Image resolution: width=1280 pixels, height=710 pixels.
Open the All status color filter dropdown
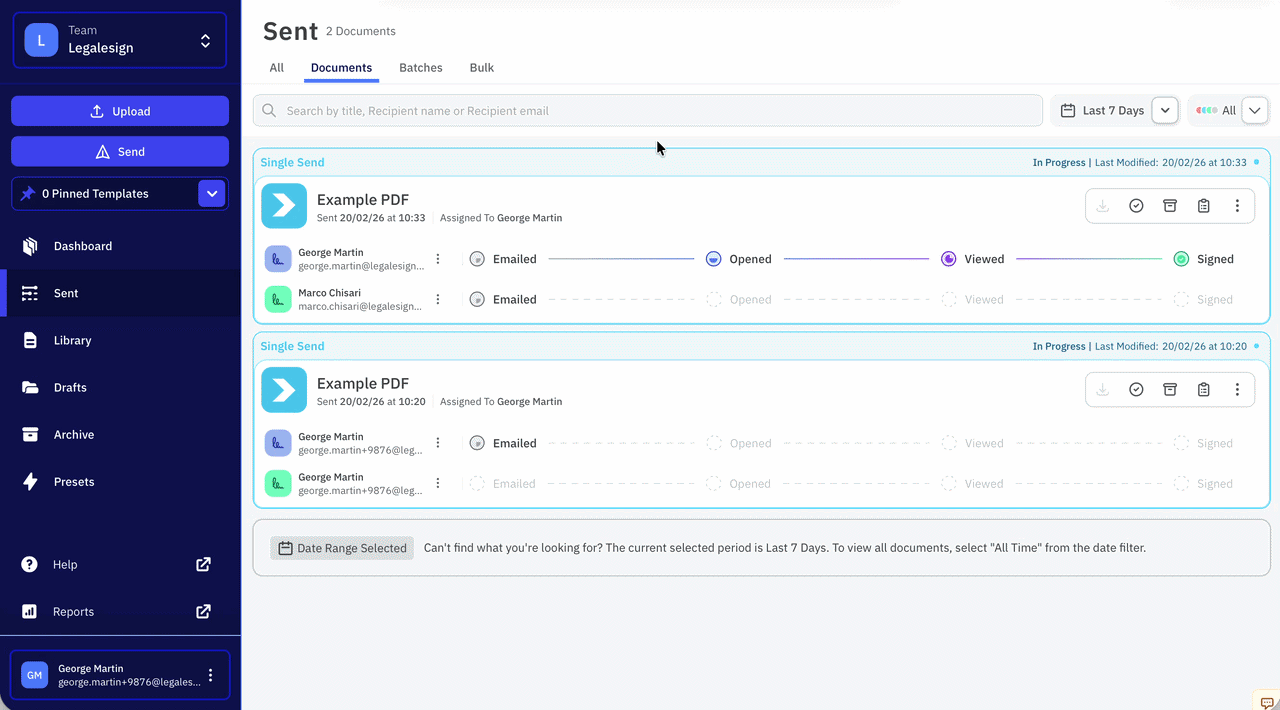pos(1254,111)
